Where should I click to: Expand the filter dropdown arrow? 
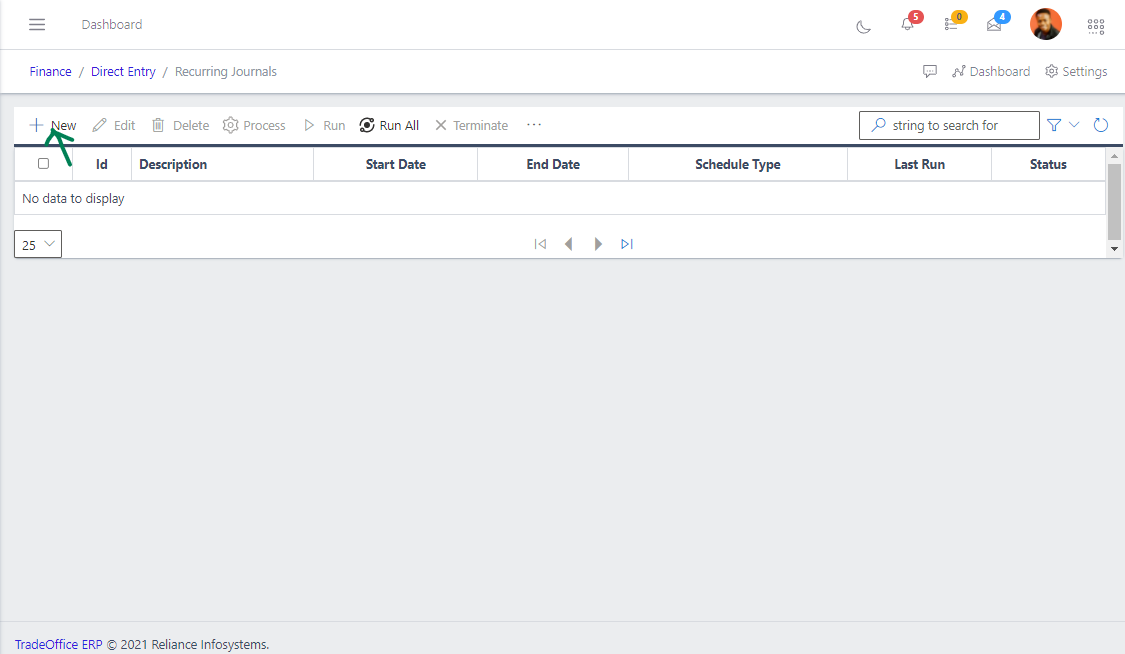1075,125
